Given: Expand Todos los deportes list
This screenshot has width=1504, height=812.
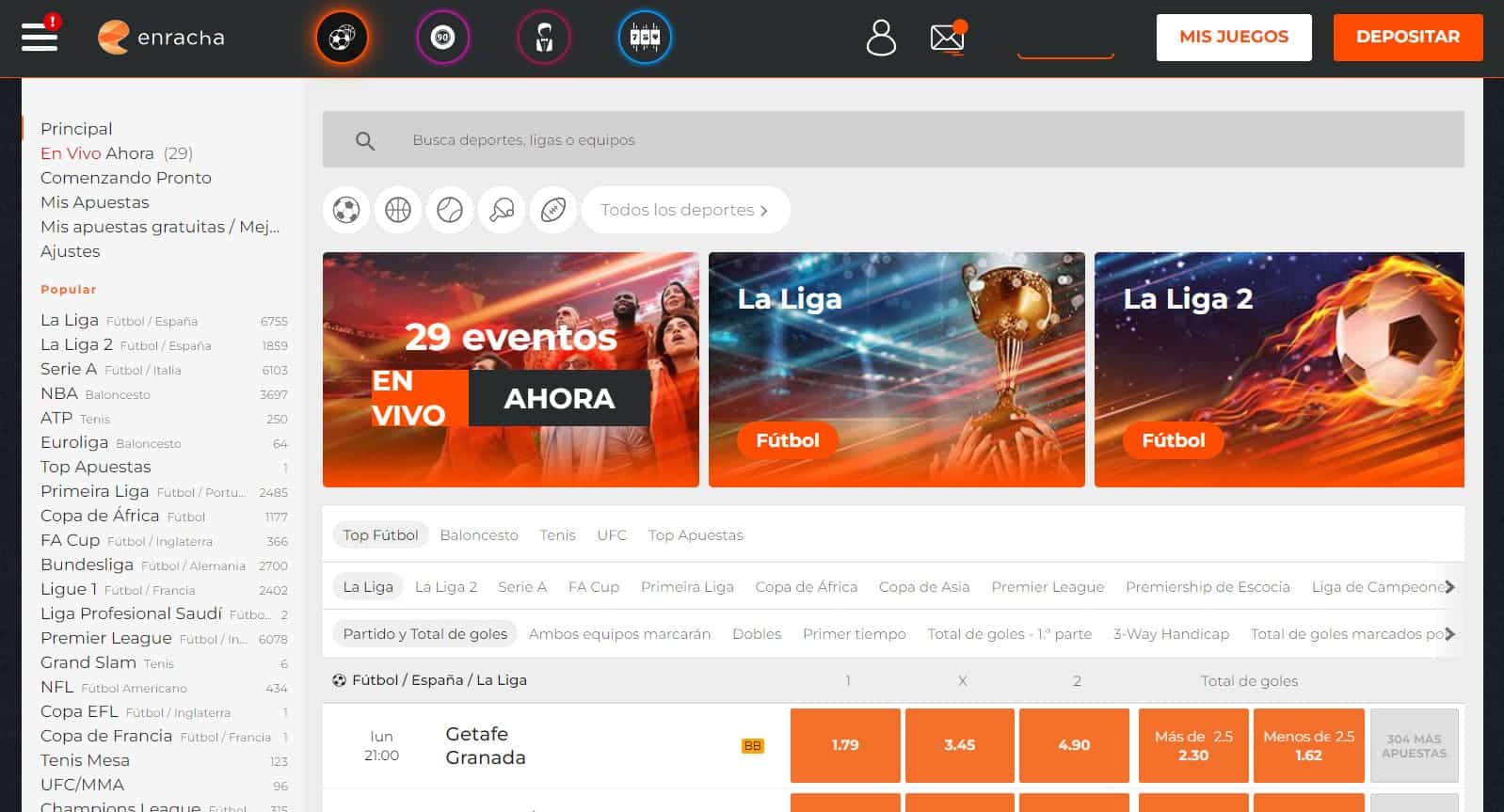Looking at the screenshot, I should (x=685, y=210).
